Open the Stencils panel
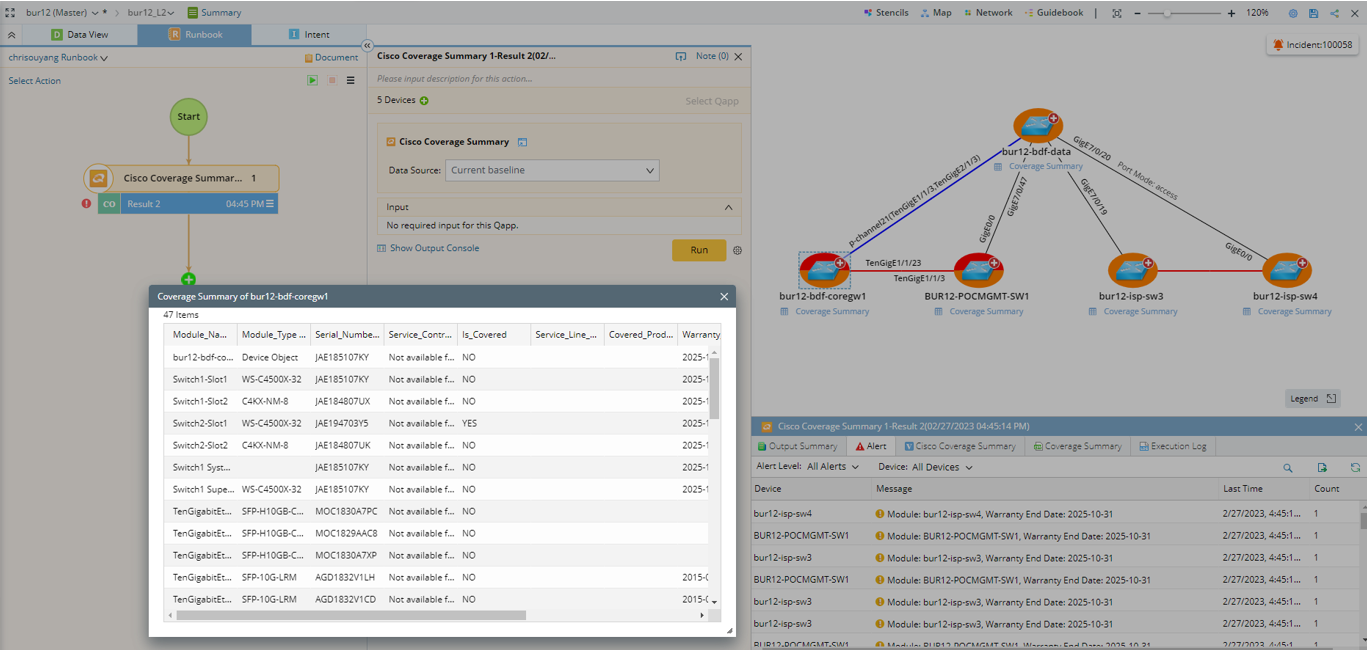 885,13
